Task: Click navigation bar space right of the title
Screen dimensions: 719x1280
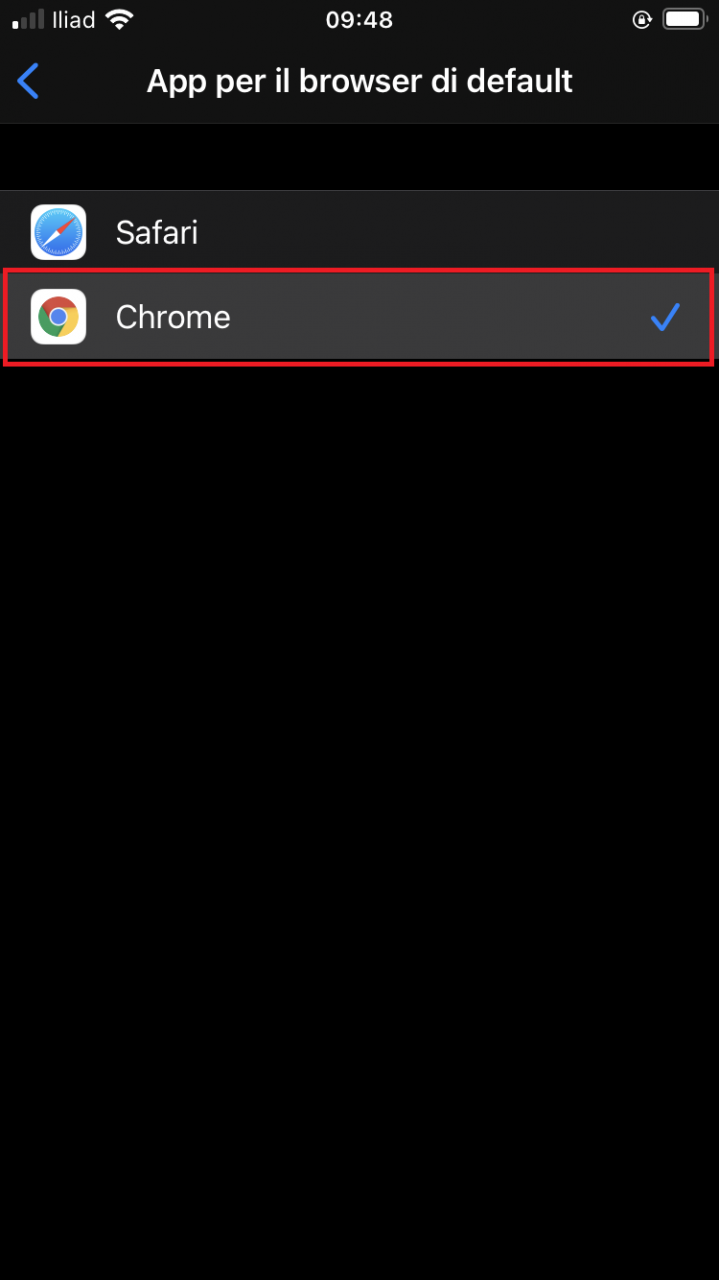Action: point(645,81)
